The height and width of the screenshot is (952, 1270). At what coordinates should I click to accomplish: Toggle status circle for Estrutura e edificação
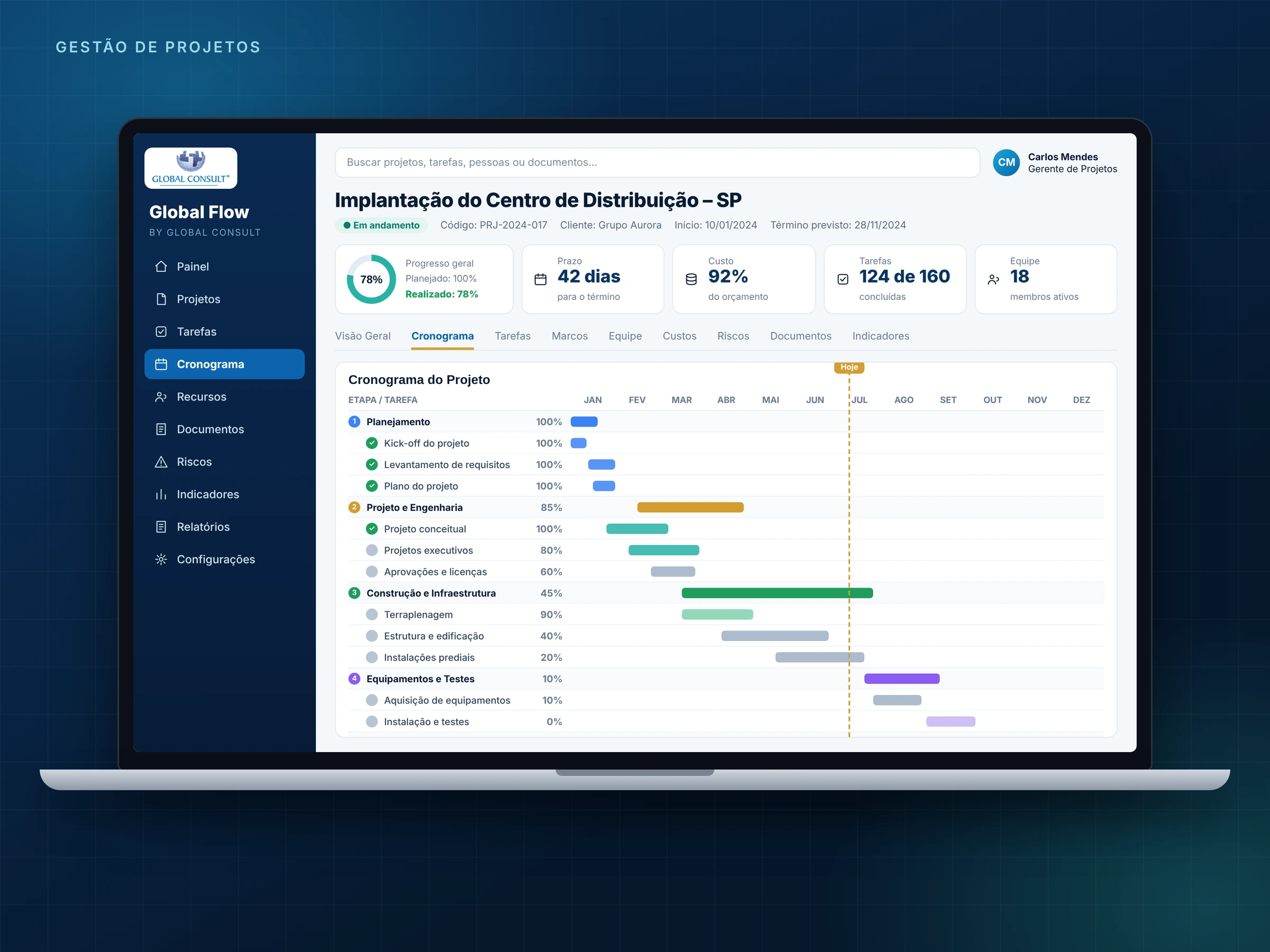coord(372,636)
